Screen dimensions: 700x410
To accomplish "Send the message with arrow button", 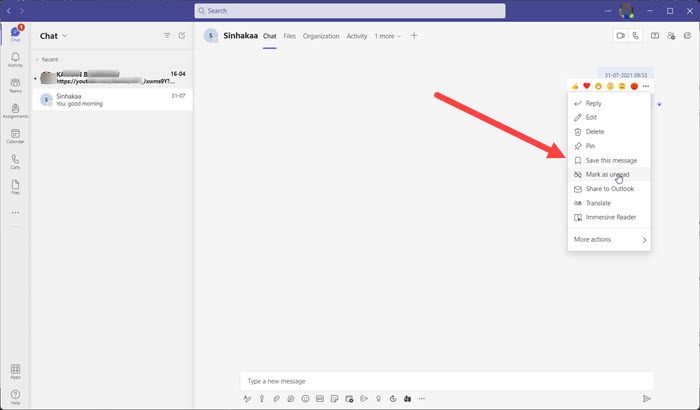I will point(646,398).
